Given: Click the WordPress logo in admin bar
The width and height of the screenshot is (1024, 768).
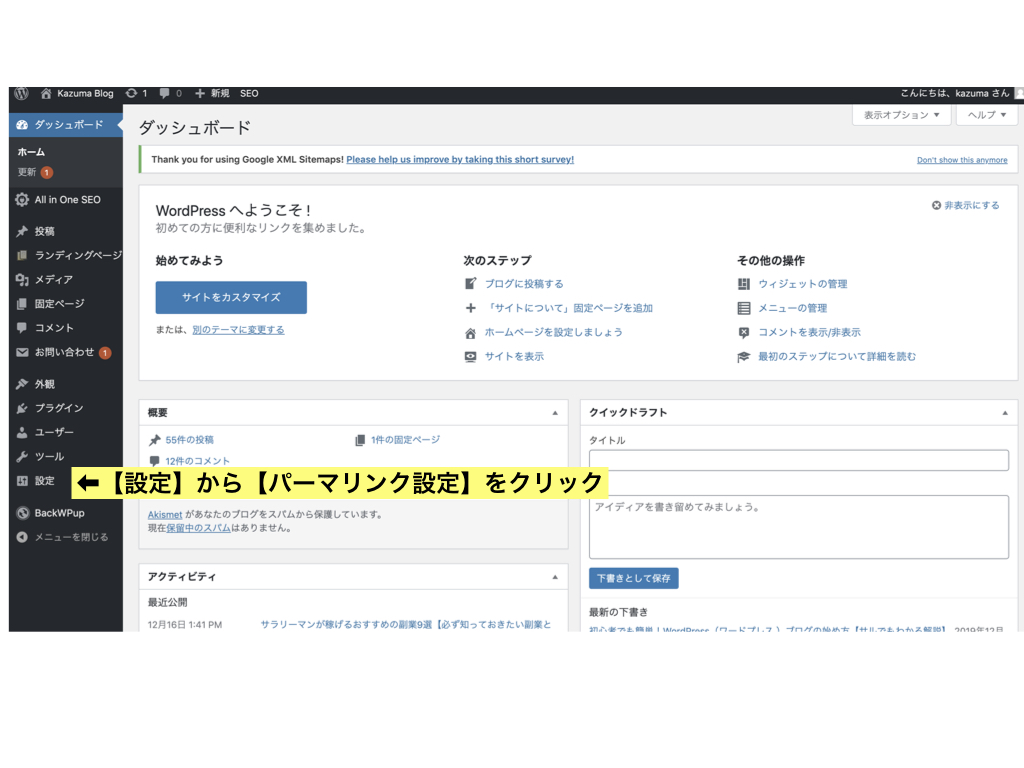Looking at the screenshot, I should 21,93.
